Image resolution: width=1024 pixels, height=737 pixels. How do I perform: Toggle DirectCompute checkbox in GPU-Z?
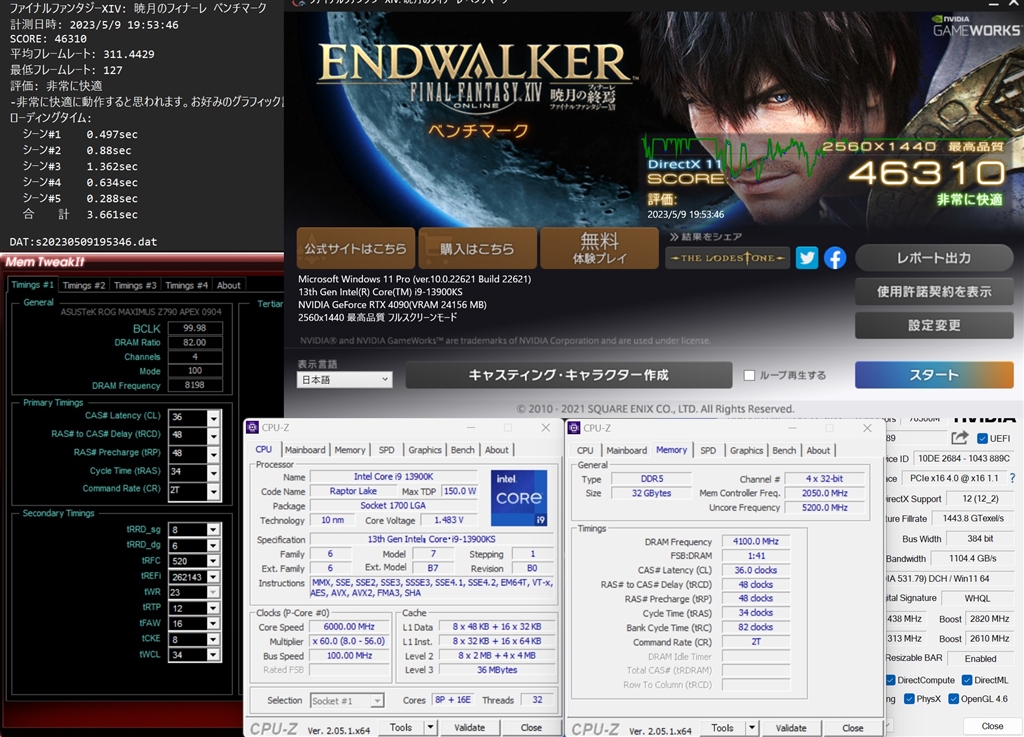(x=890, y=680)
